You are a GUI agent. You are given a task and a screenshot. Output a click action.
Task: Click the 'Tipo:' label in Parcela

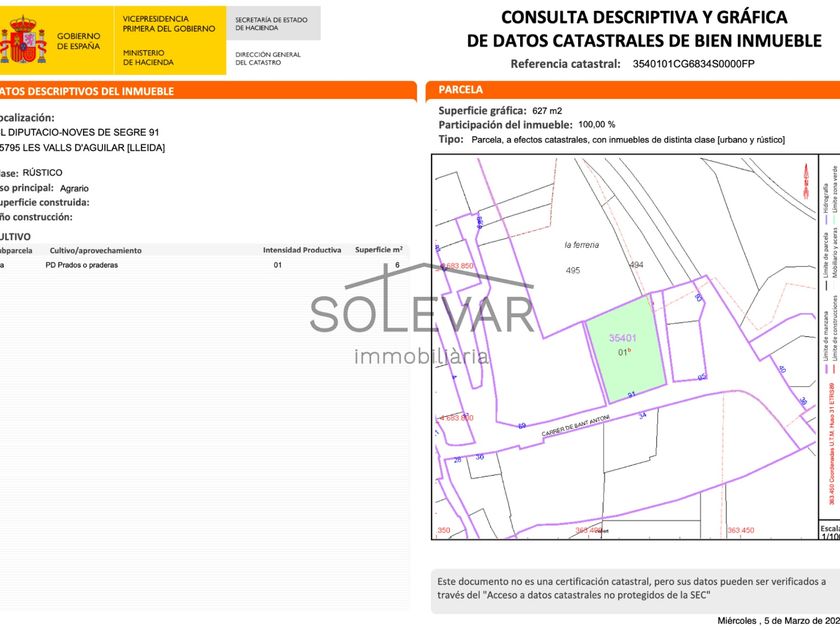tap(451, 139)
